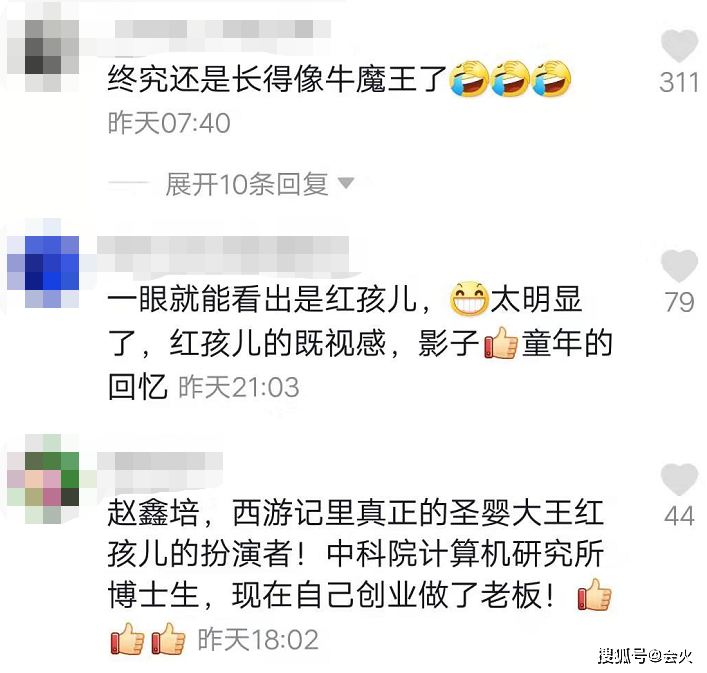Open the third commenter's blurred username
The height and width of the screenshot is (673, 707).
160,469
